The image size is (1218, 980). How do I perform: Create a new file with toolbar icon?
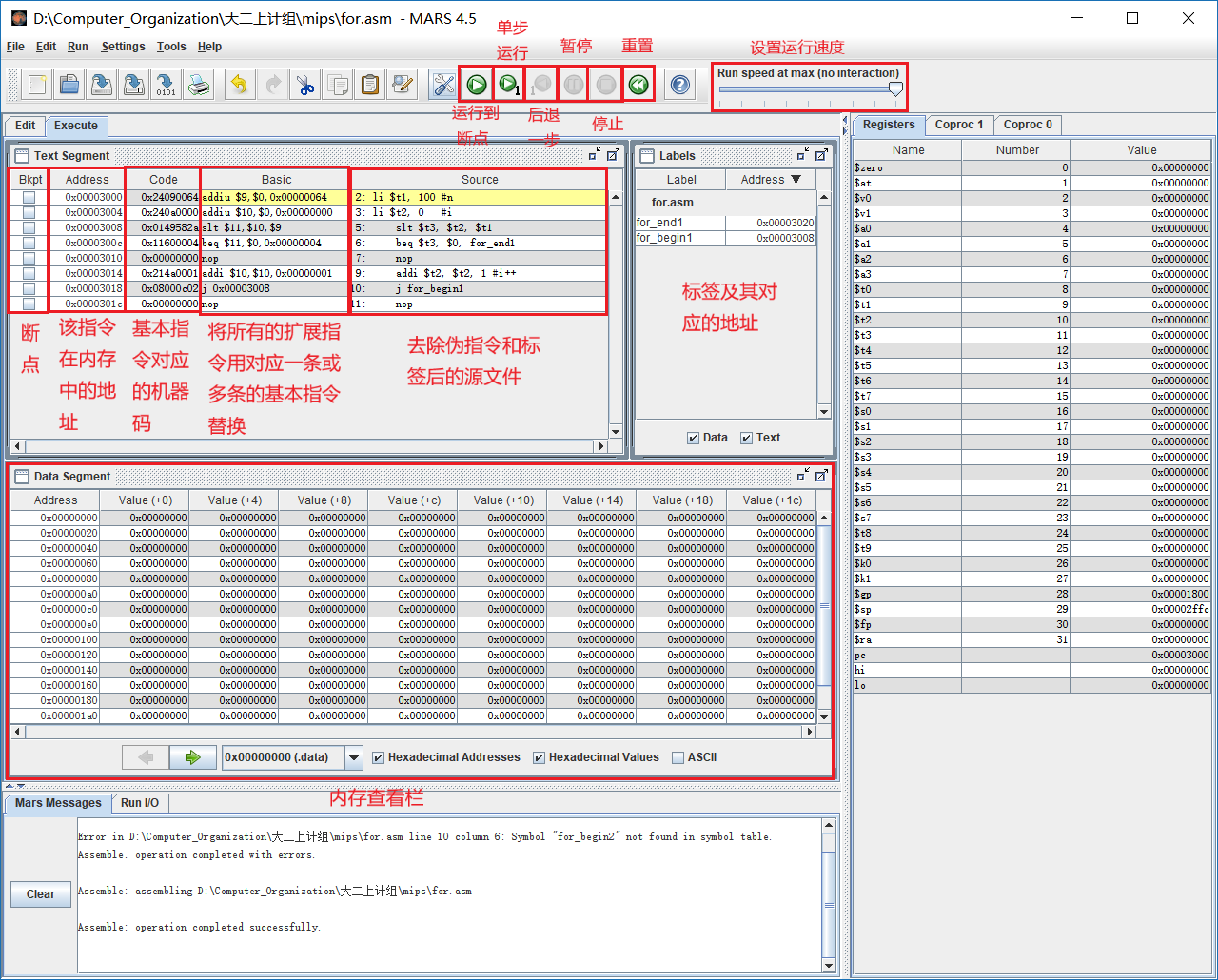click(x=37, y=85)
